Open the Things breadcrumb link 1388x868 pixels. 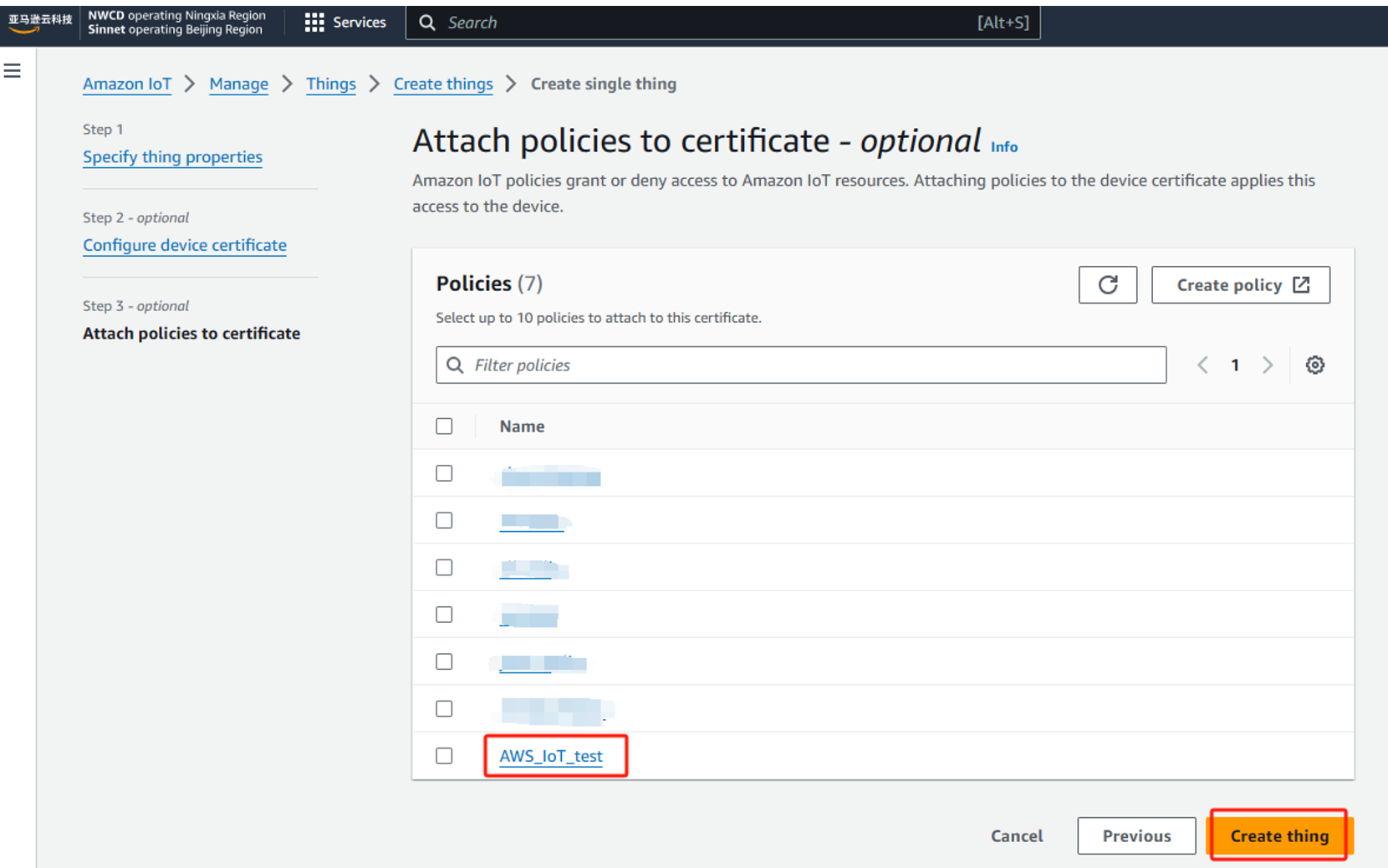(x=330, y=84)
